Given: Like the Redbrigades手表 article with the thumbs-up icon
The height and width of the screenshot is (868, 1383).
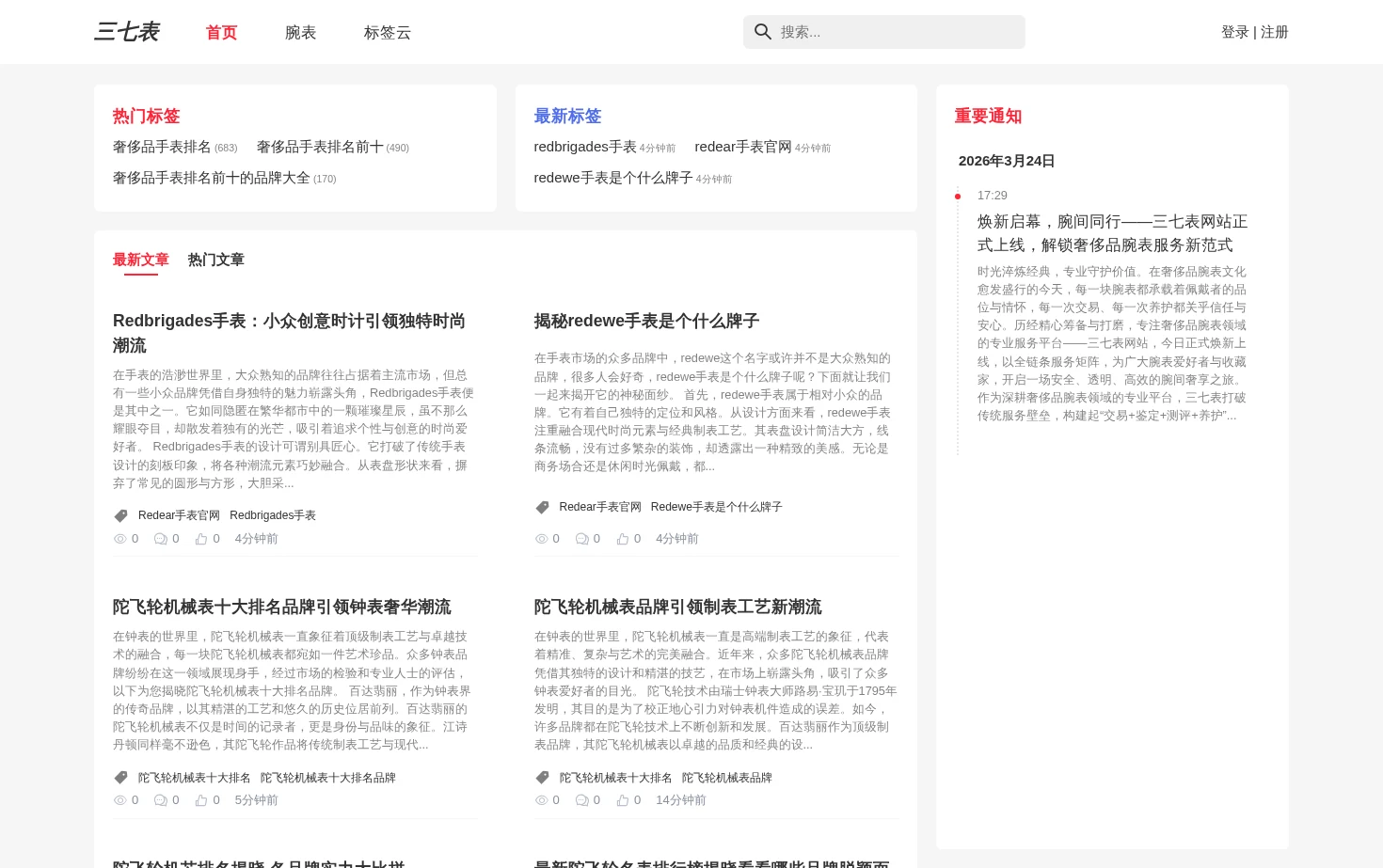Looking at the screenshot, I should [200, 539].
